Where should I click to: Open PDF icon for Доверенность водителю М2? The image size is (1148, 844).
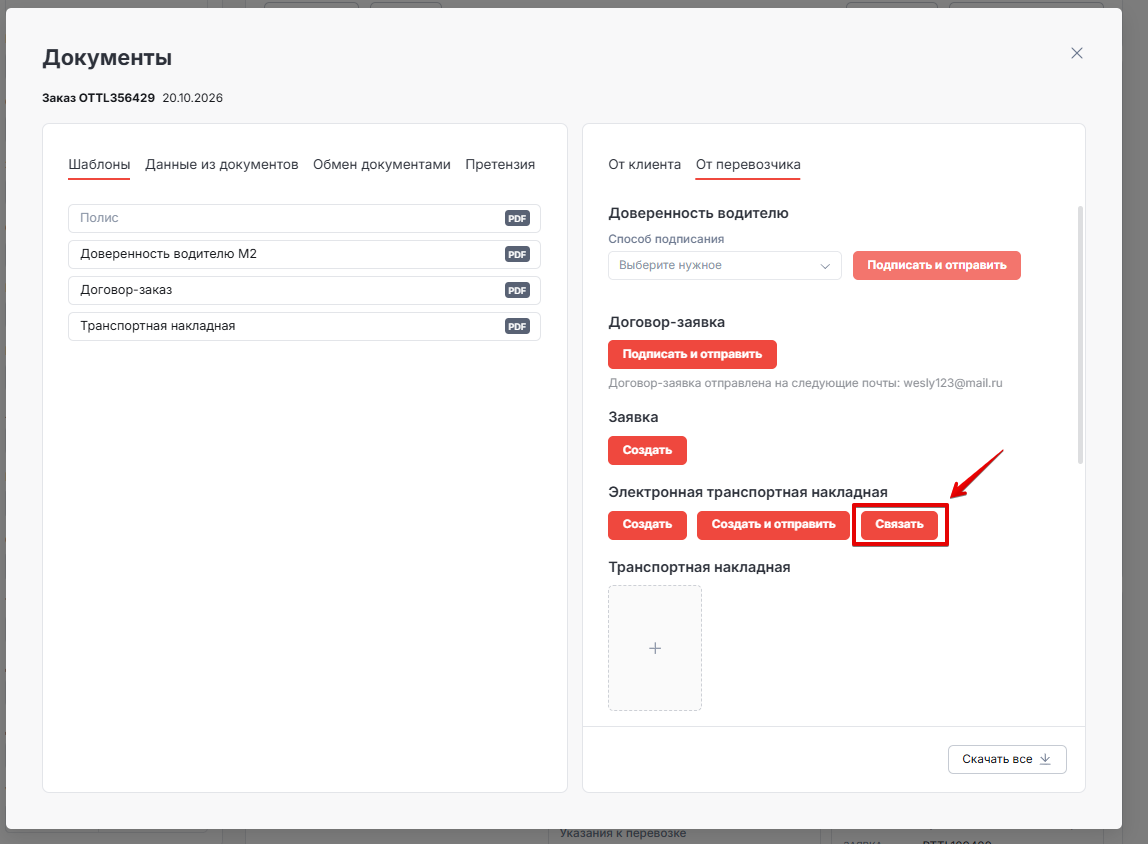pos(517,254)
